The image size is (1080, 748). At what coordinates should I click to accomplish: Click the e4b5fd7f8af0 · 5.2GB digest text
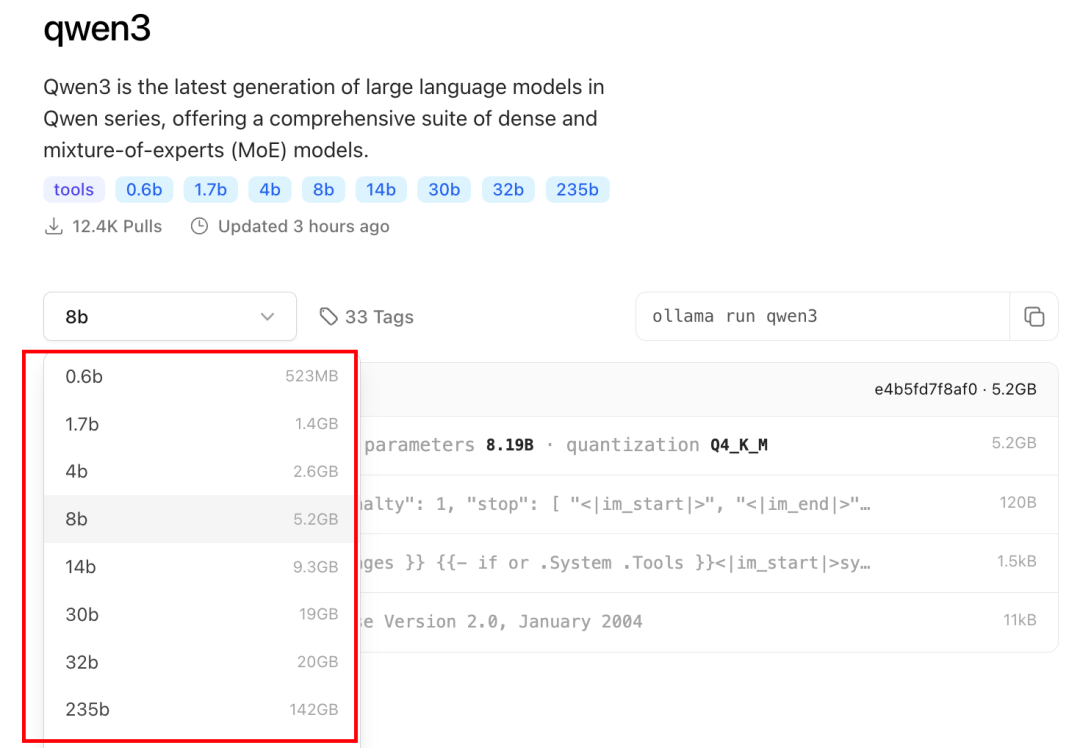[955, 389]
